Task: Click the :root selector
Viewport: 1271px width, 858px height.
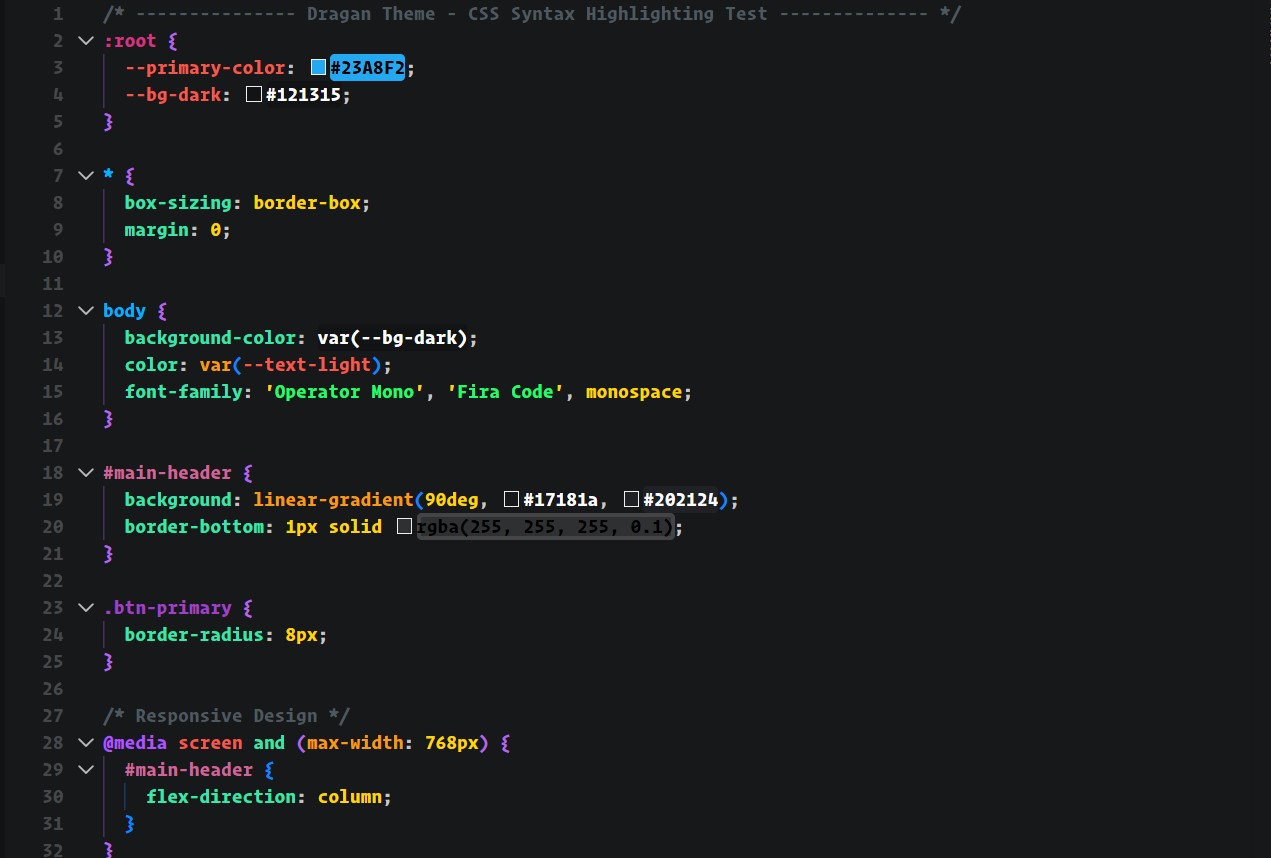Action: (x=130, y=41)
